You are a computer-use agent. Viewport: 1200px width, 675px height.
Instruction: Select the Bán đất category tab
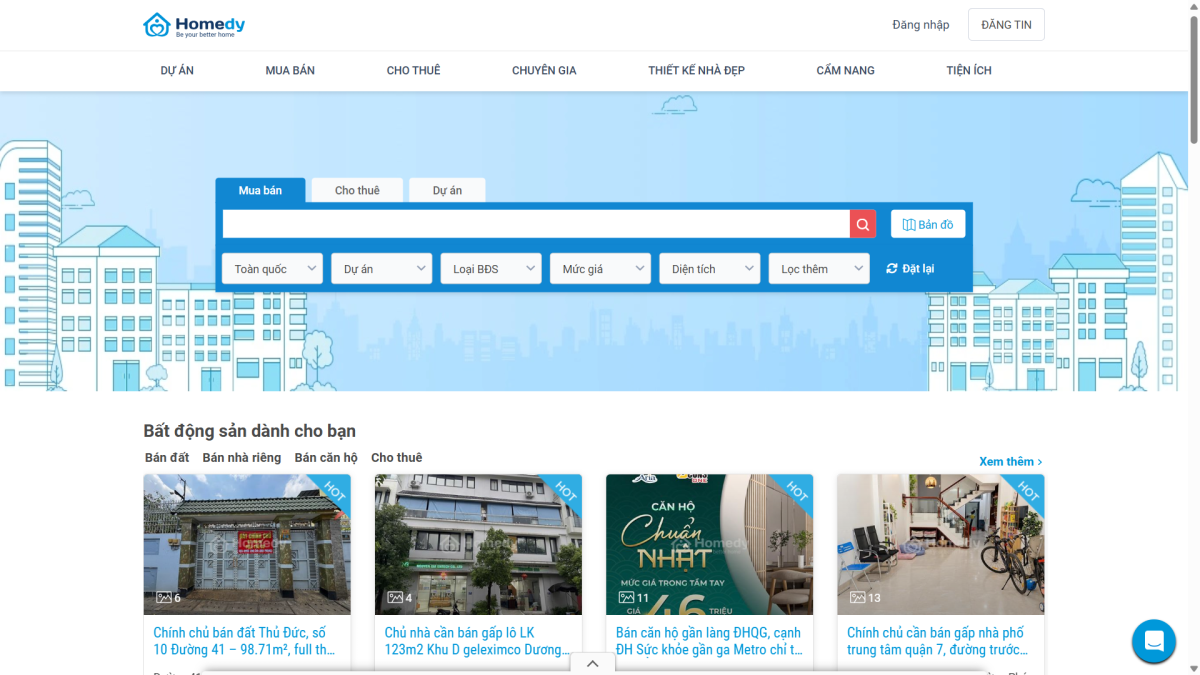click(167, 457)
